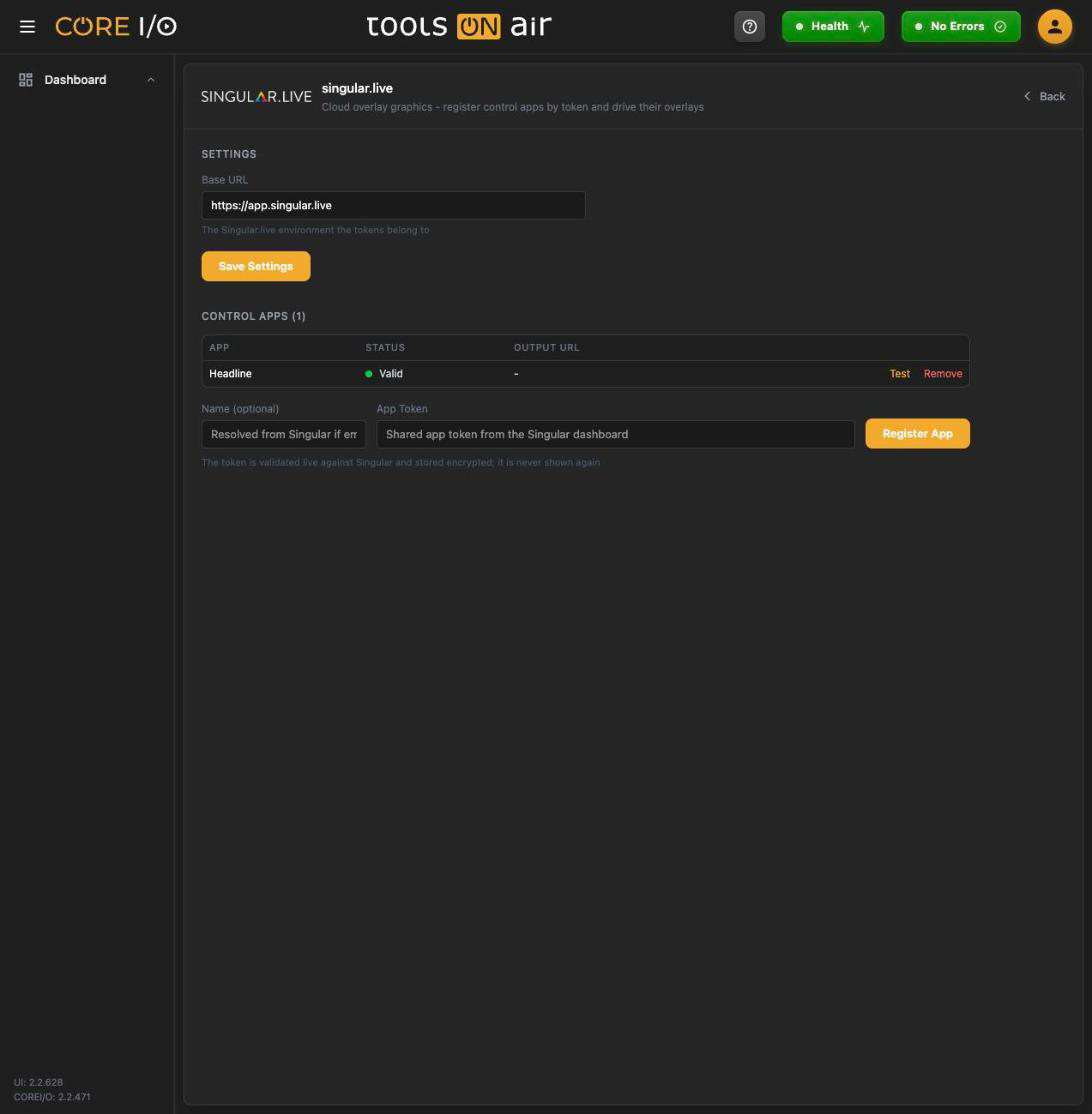Click the tools on air logo
1092x1114 pixels.
pyautogui.click(x=459, y=26)
